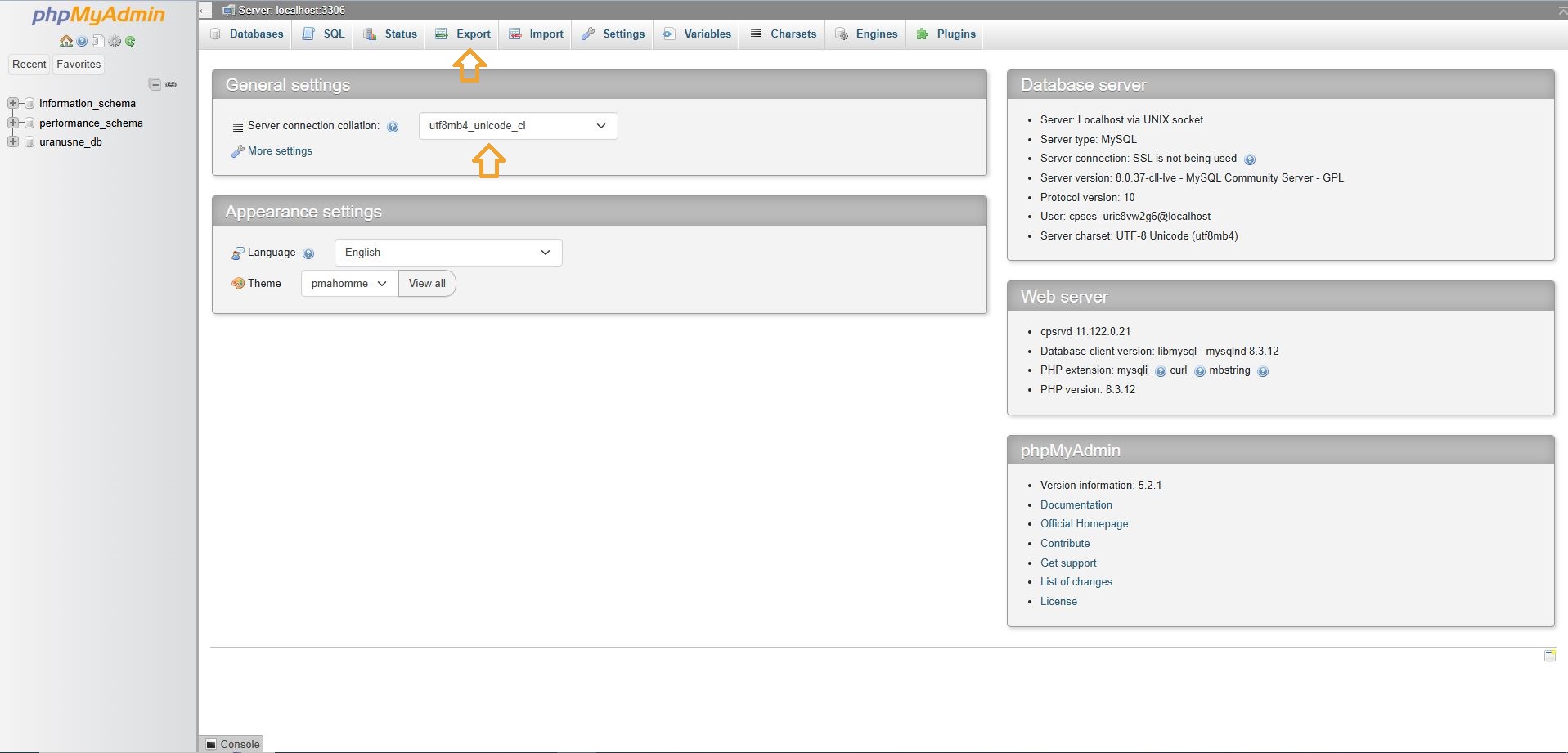Open the License link
Screen dimensions: 1568x753
click(x=1058, y=602)
